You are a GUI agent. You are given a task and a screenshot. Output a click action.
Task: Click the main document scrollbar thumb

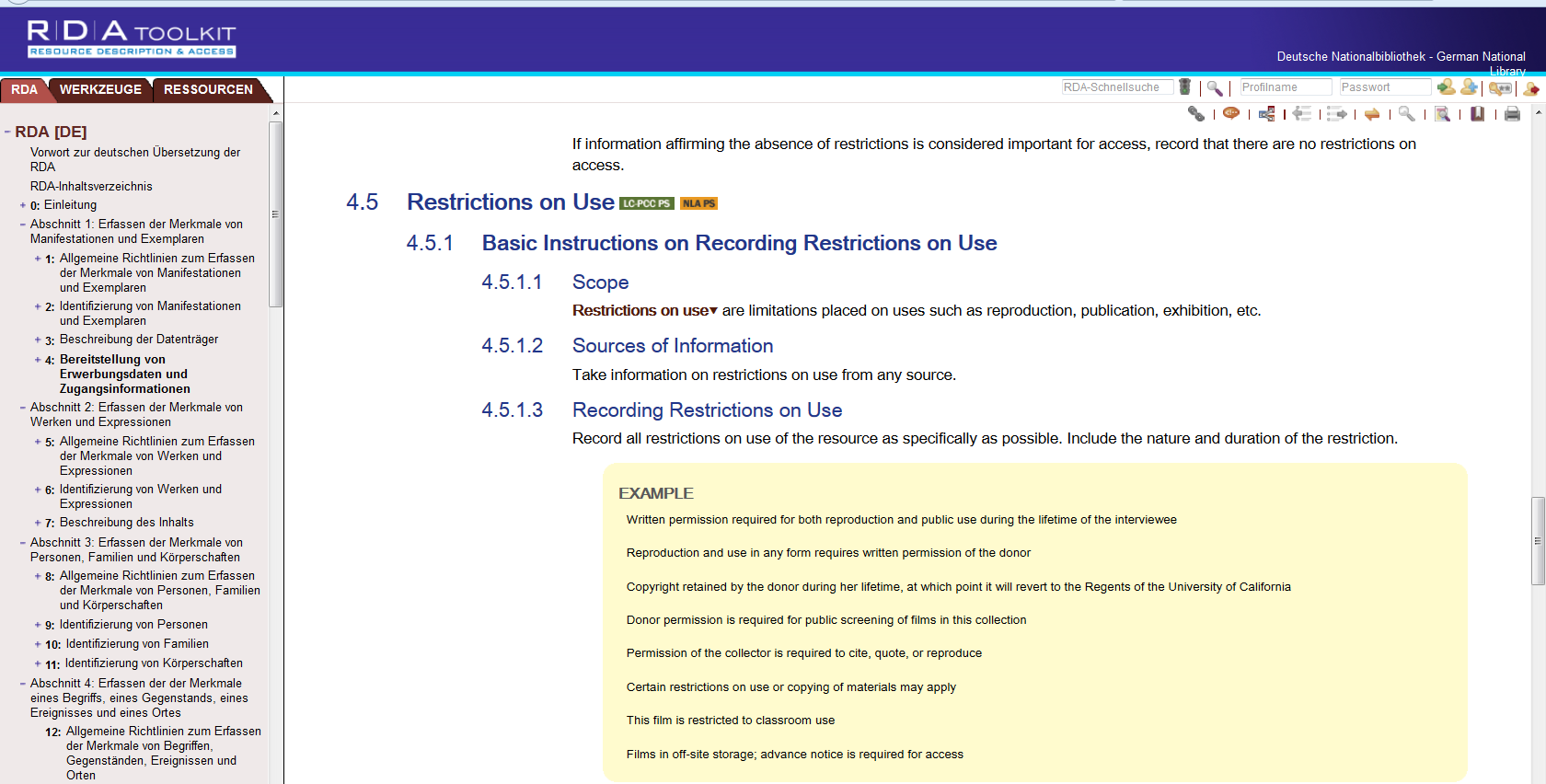(x=1538, y=541)
